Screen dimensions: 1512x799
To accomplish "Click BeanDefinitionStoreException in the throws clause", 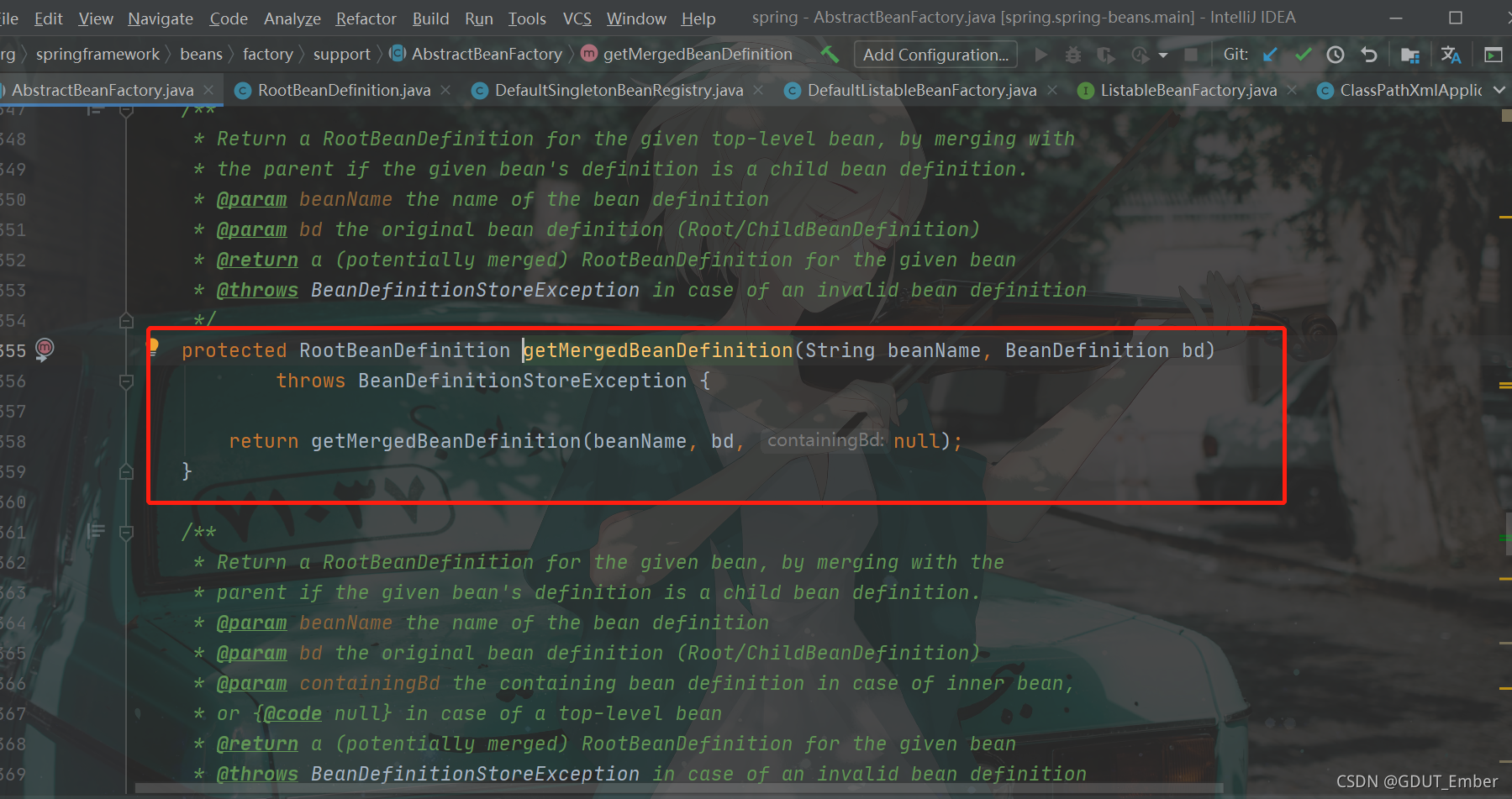I will (x=522, y=381).
